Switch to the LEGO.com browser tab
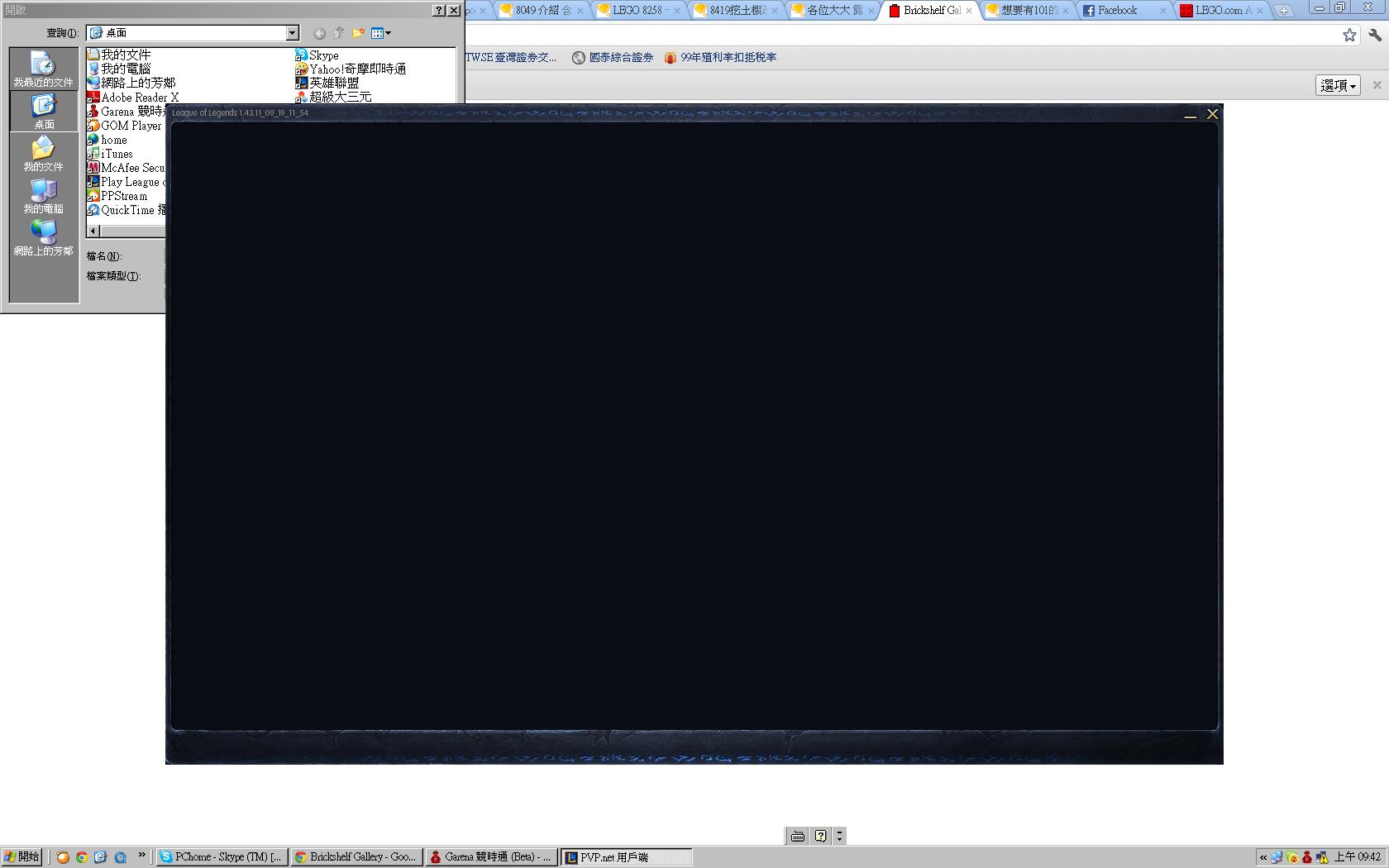This screenshot has height=868, width=1389. point(1222,11)
